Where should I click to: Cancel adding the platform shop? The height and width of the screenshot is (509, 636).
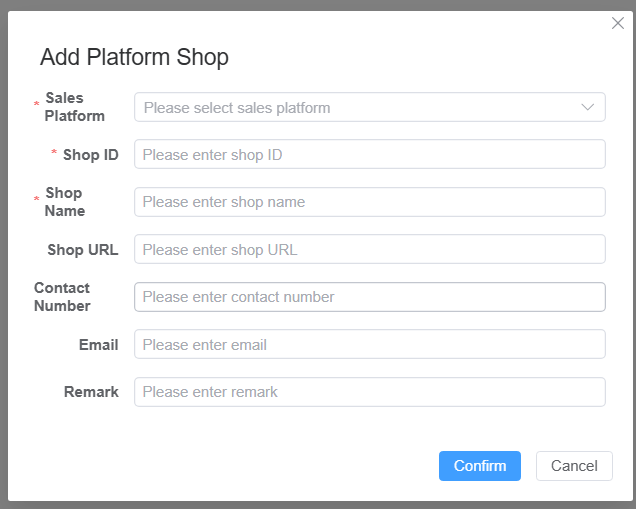click(x=574, y=466)
